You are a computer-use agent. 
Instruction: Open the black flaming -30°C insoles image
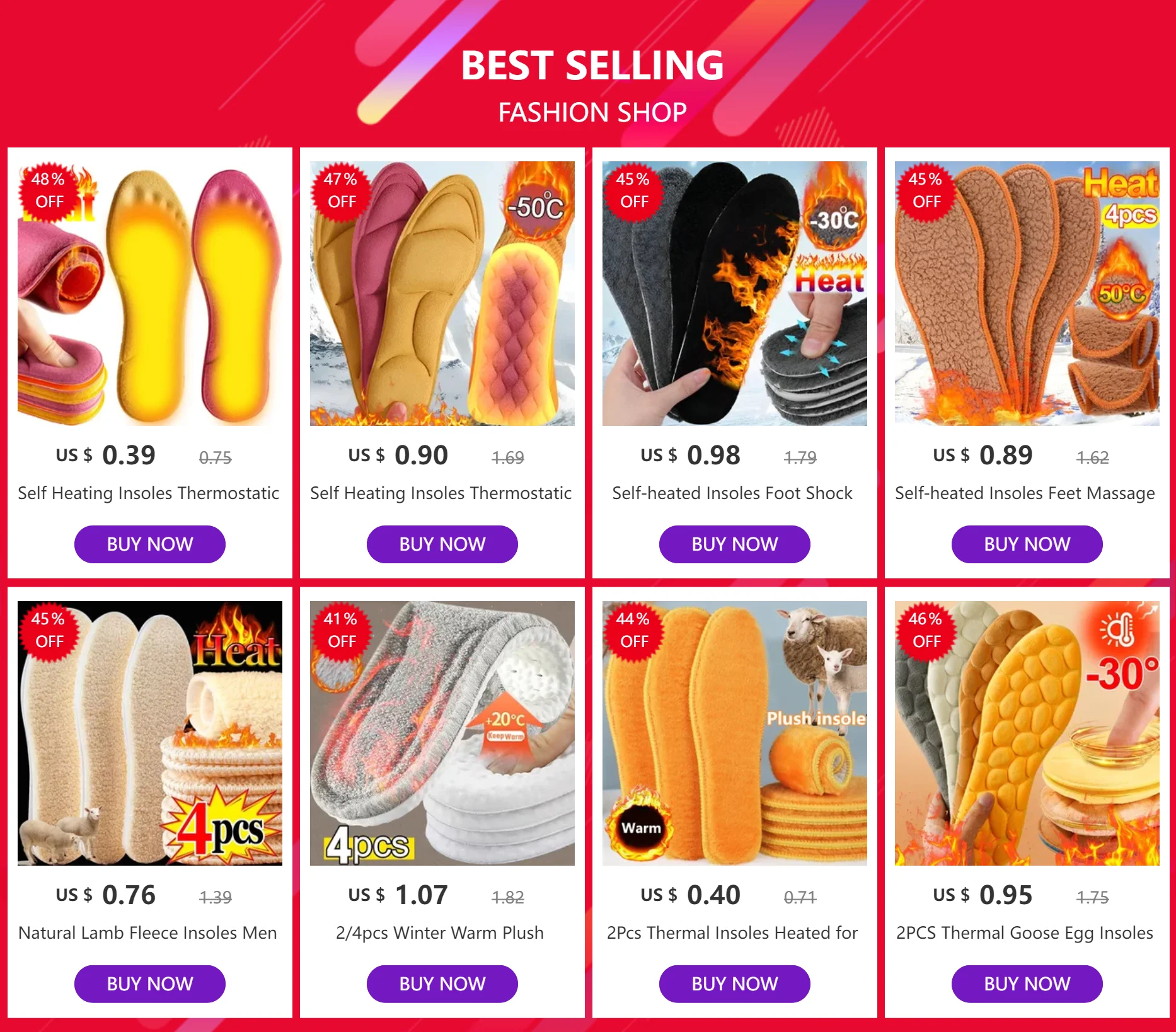pyautogui.click(x=735, y=294)
